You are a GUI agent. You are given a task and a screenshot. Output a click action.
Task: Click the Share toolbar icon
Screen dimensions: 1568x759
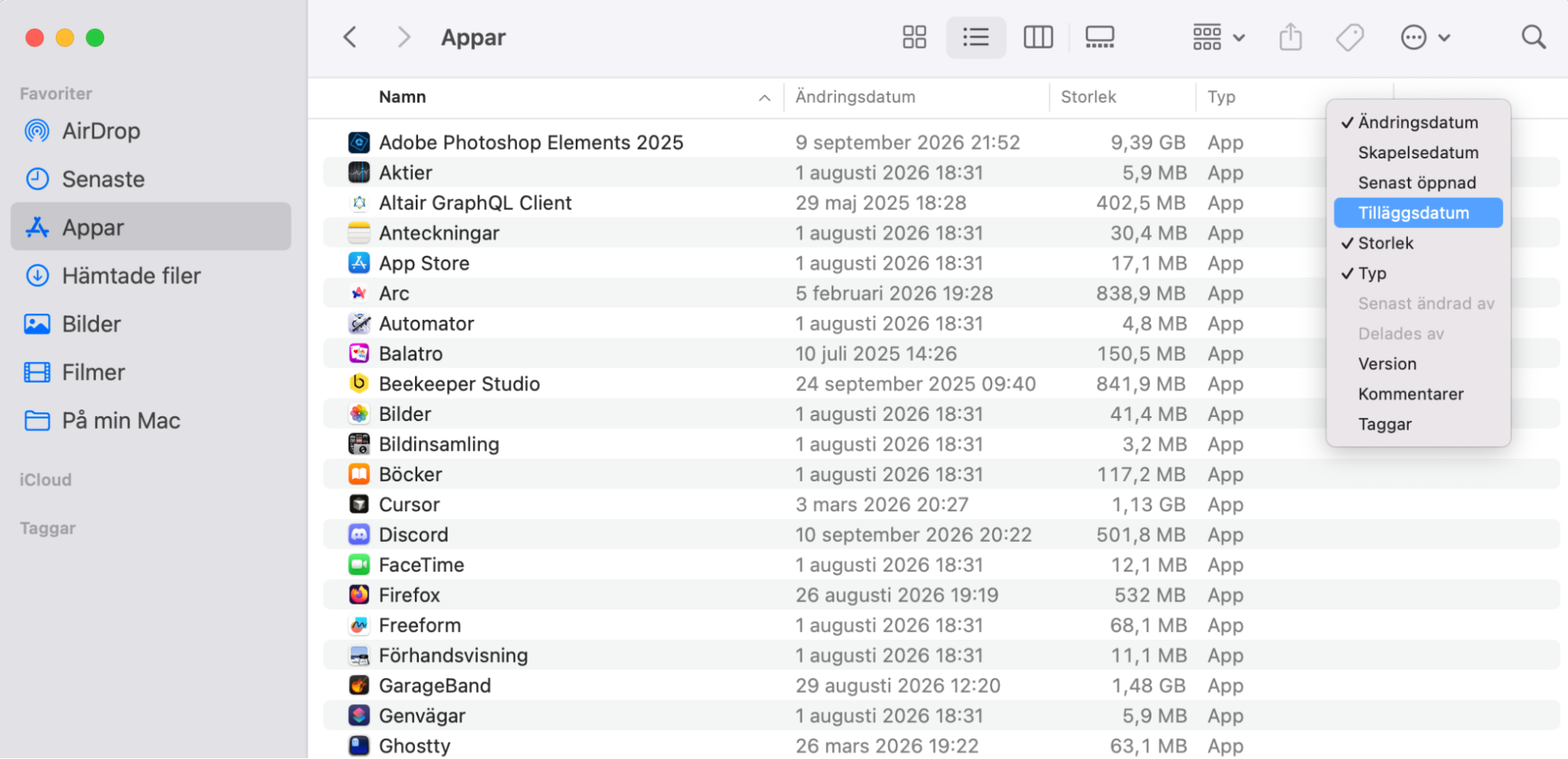point(1290,37)
